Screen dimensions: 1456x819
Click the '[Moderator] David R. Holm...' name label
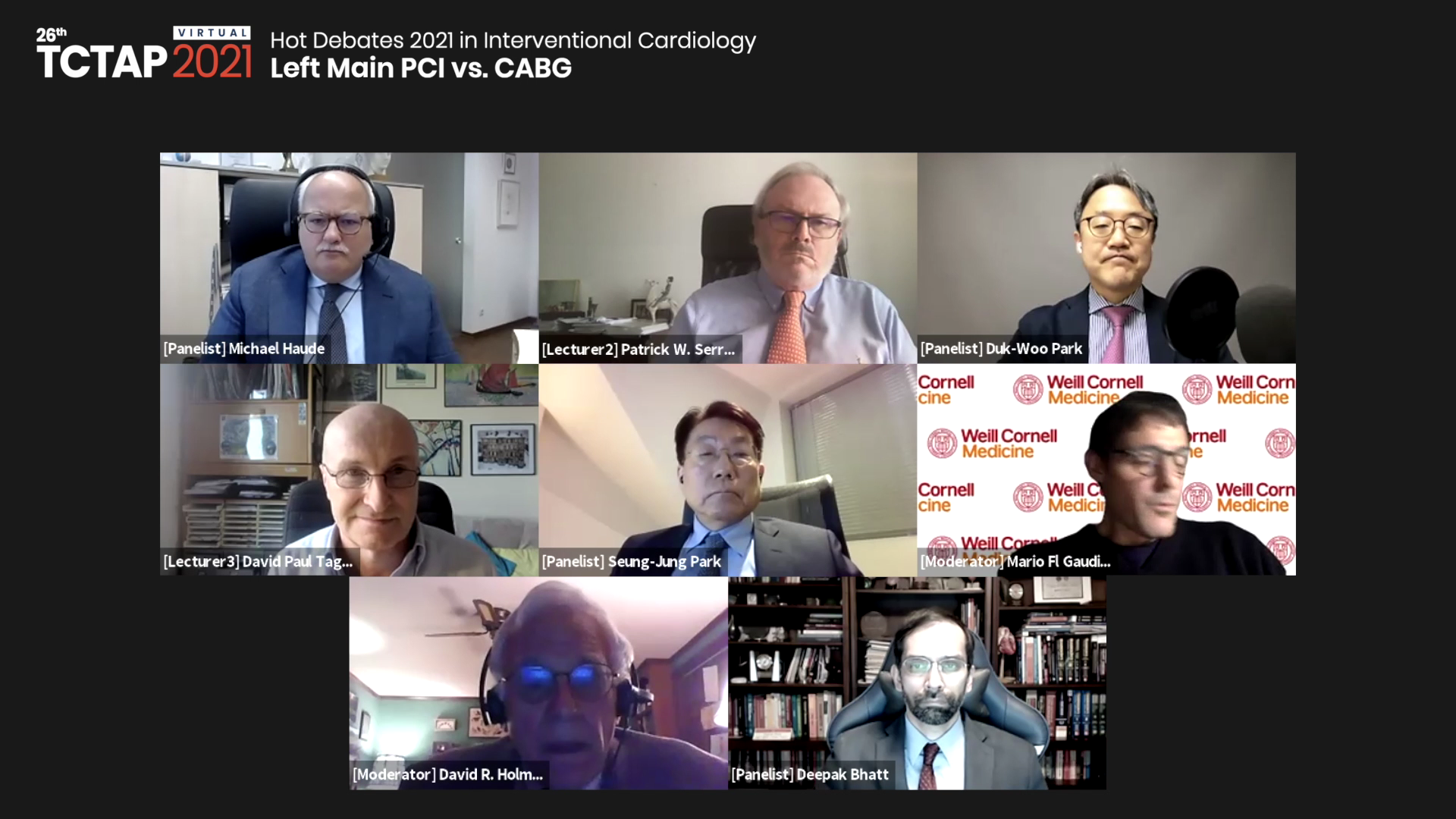tap(448, 775)
